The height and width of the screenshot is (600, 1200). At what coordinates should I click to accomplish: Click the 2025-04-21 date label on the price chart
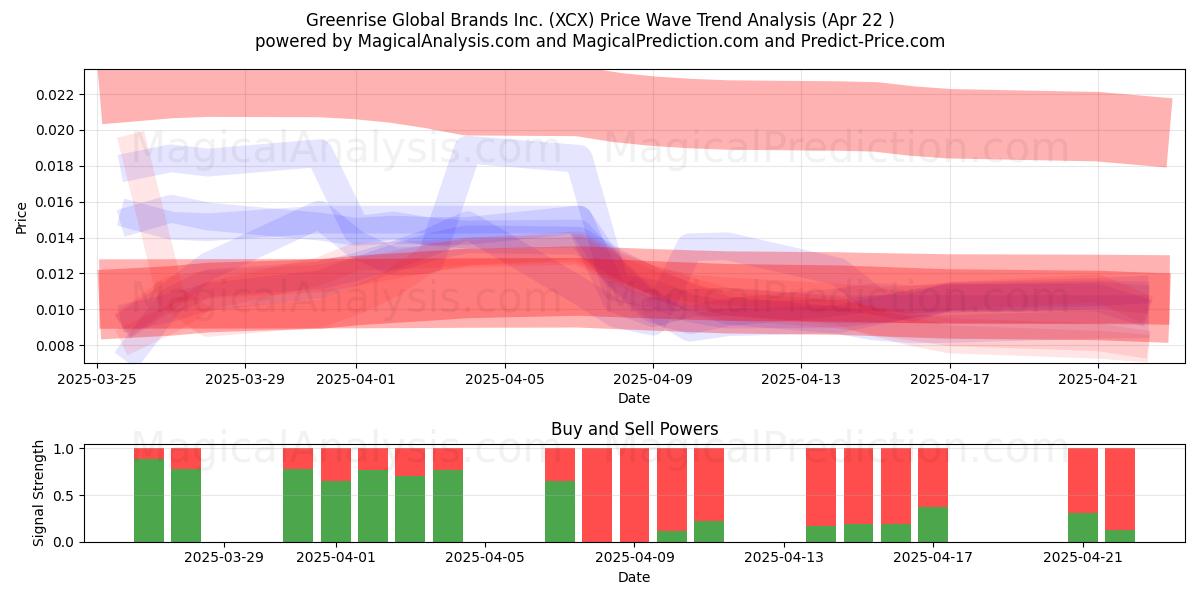(x=1099, y=379)
